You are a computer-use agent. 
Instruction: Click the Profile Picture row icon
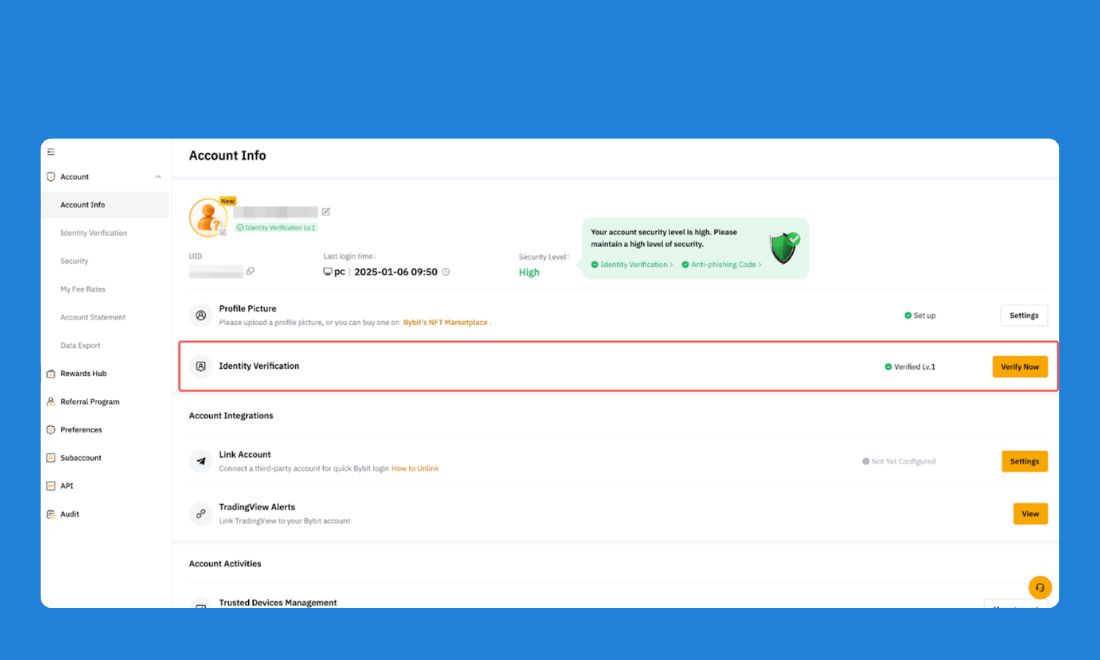point(201,316)
